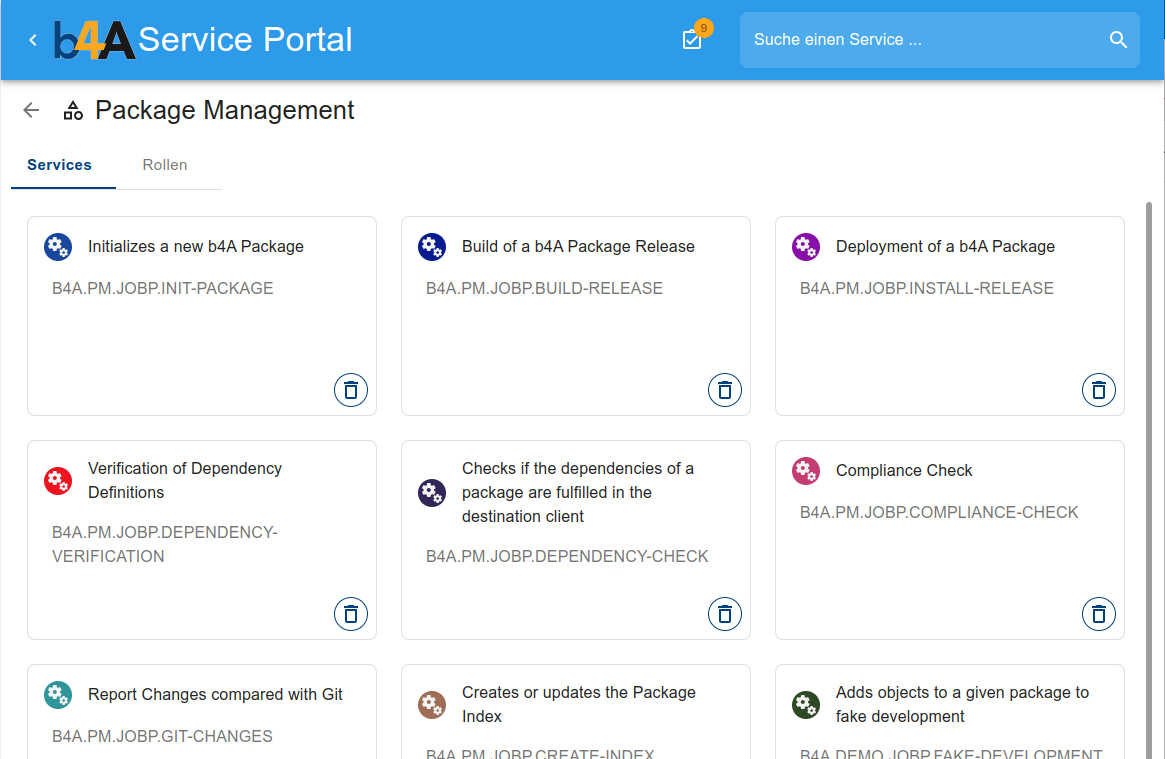Click the search magnifier icon
Screen dimensions: 1165x759
(1118, 40)
